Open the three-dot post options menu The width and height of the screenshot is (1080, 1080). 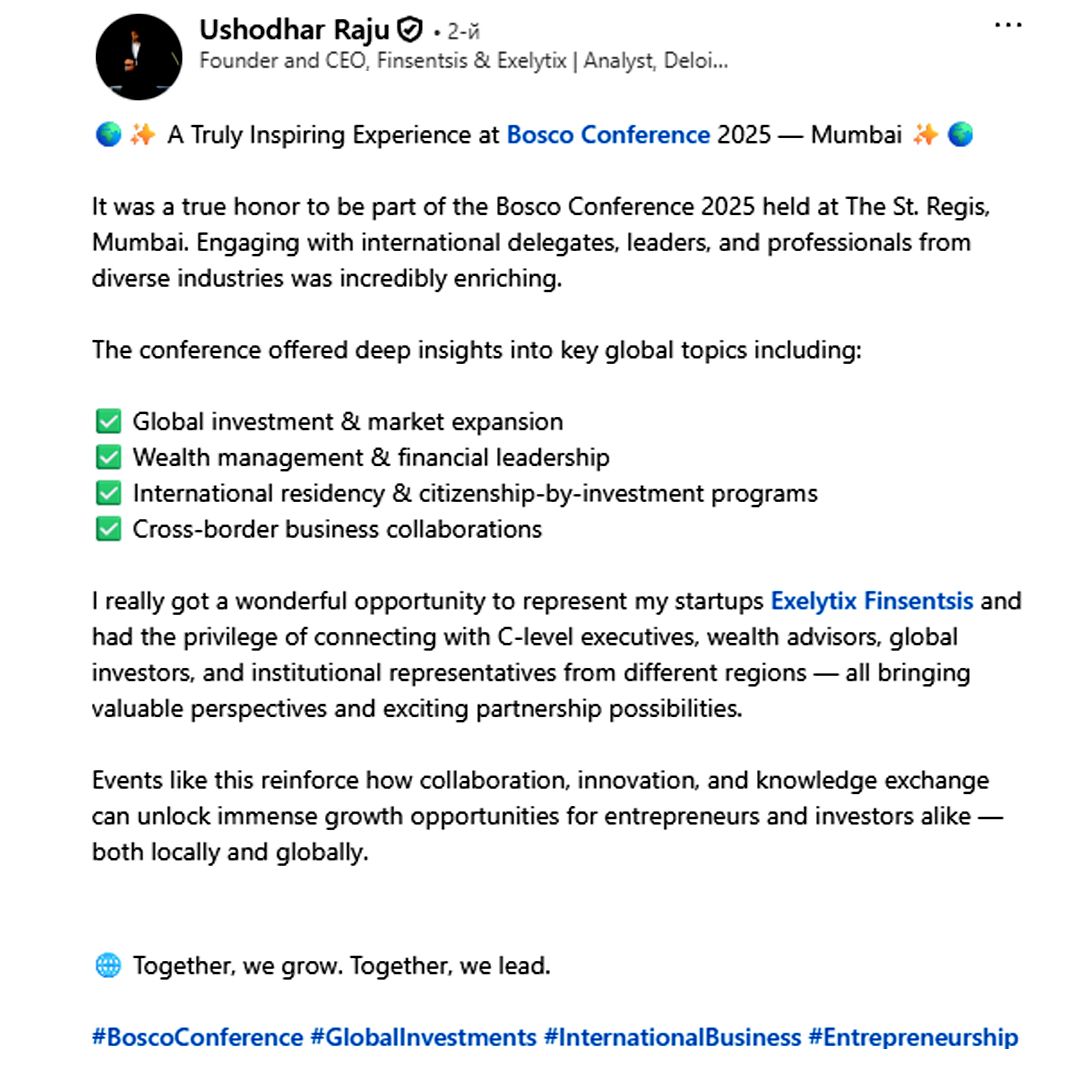click(1007, 26)
